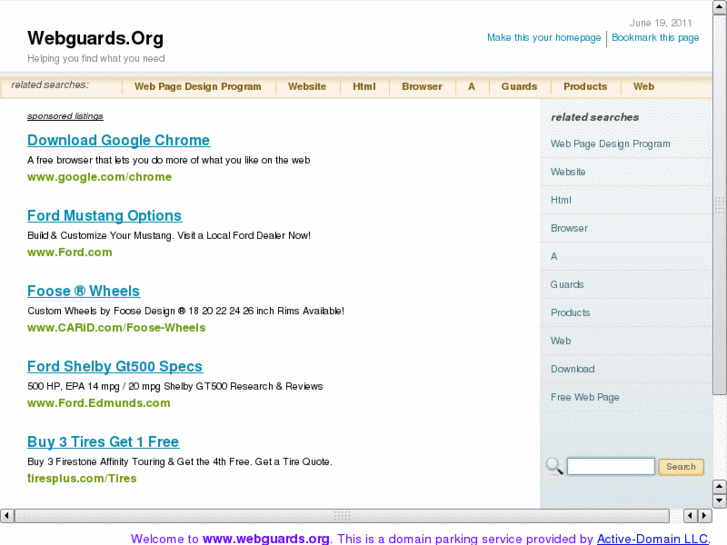Click the Webguards.Org site title
727x545 pixels.
(96, 38)
